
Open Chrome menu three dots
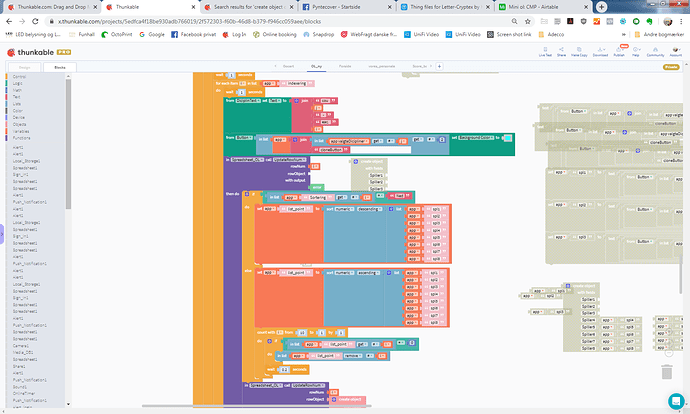(681, 21)
